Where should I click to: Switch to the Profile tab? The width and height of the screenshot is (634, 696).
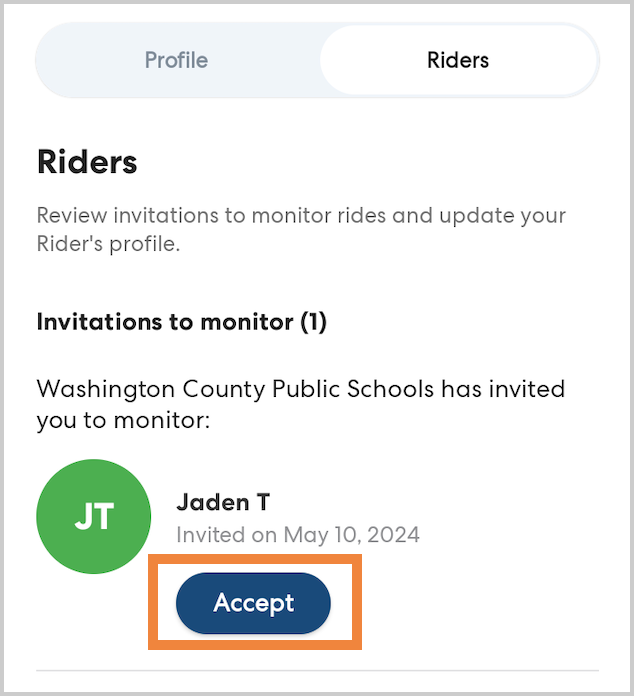click(176, 60)
